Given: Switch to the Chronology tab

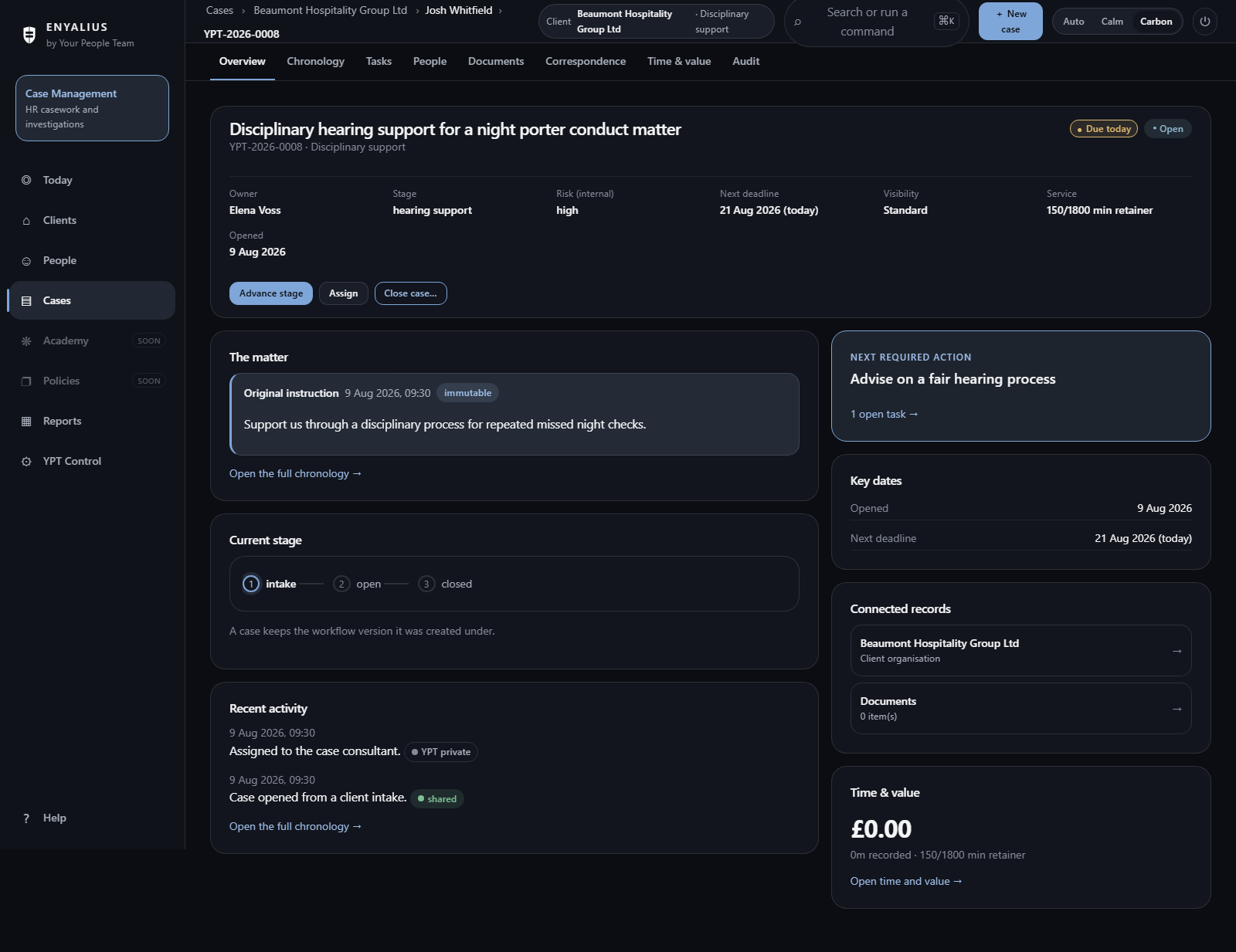Looking at the screenshot, I should 315,61.
